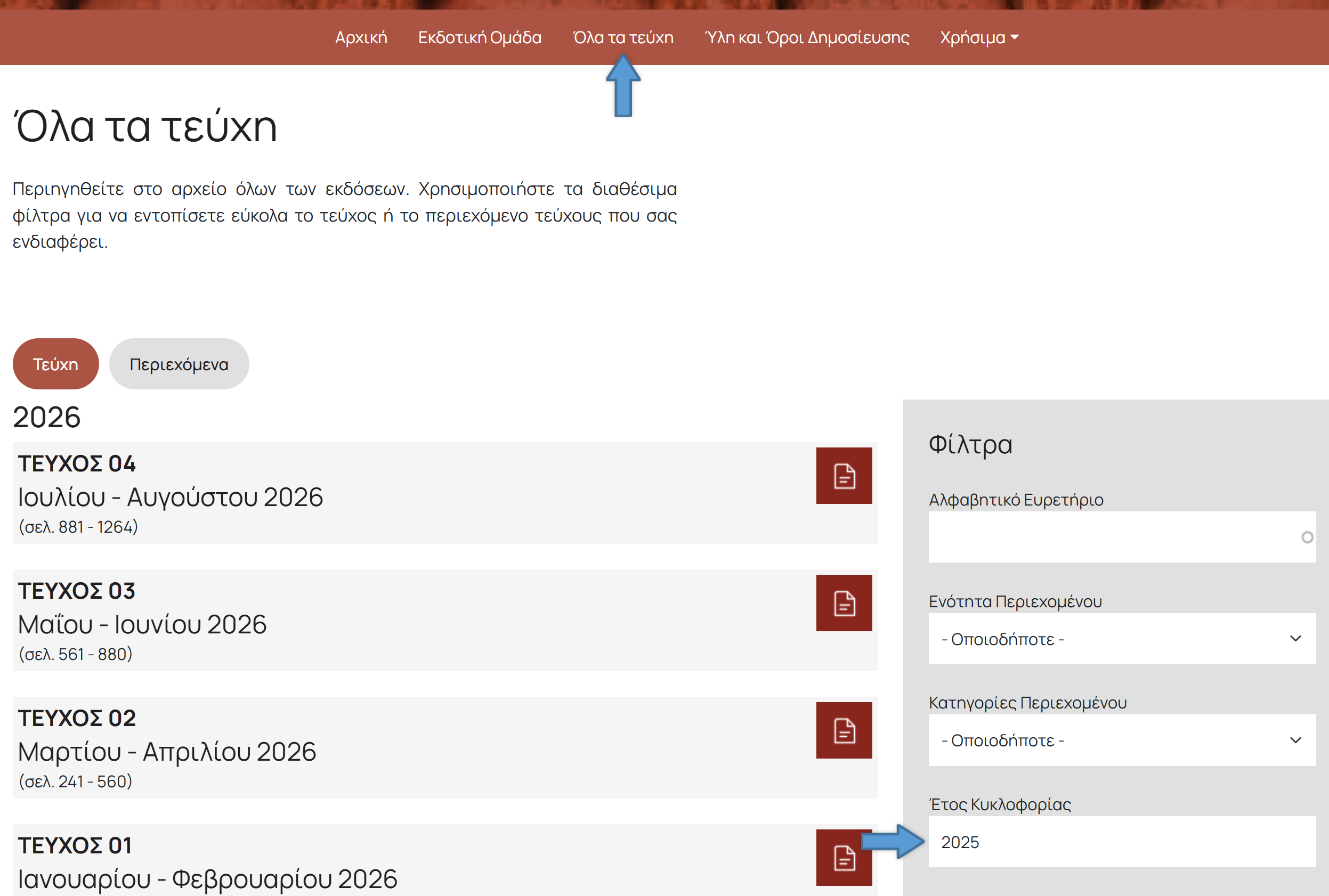
Task: Open issue Μαΐου - Ιουνίου 2026
Action: (143, 625)
